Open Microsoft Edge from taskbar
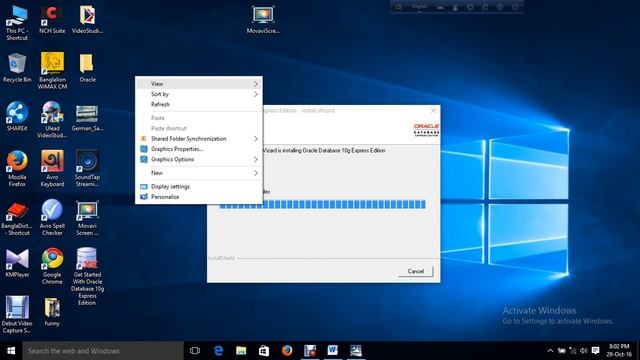 pyautogui.click(x=218, y=351)
